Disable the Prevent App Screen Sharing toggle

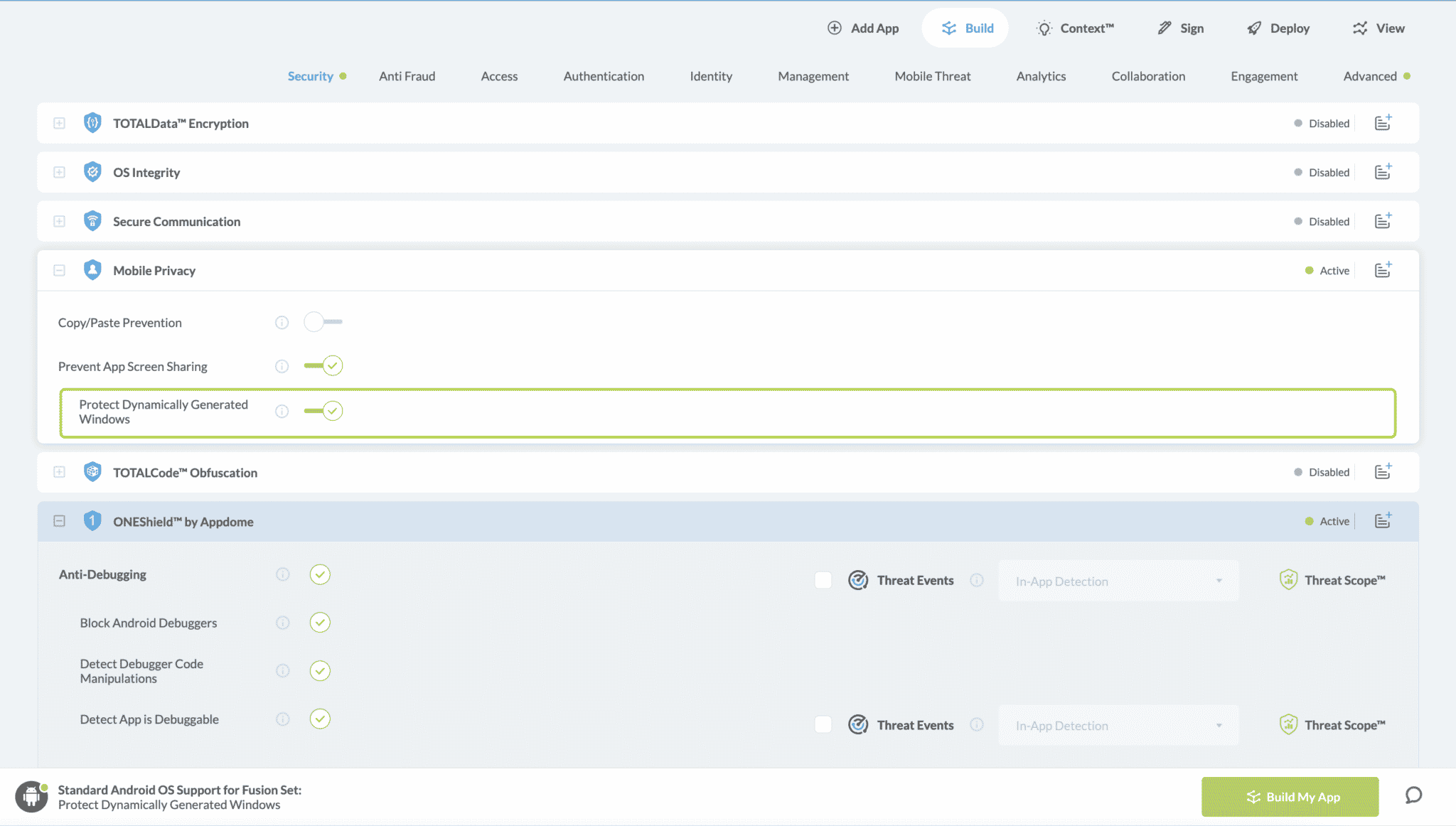coord(323,366)
